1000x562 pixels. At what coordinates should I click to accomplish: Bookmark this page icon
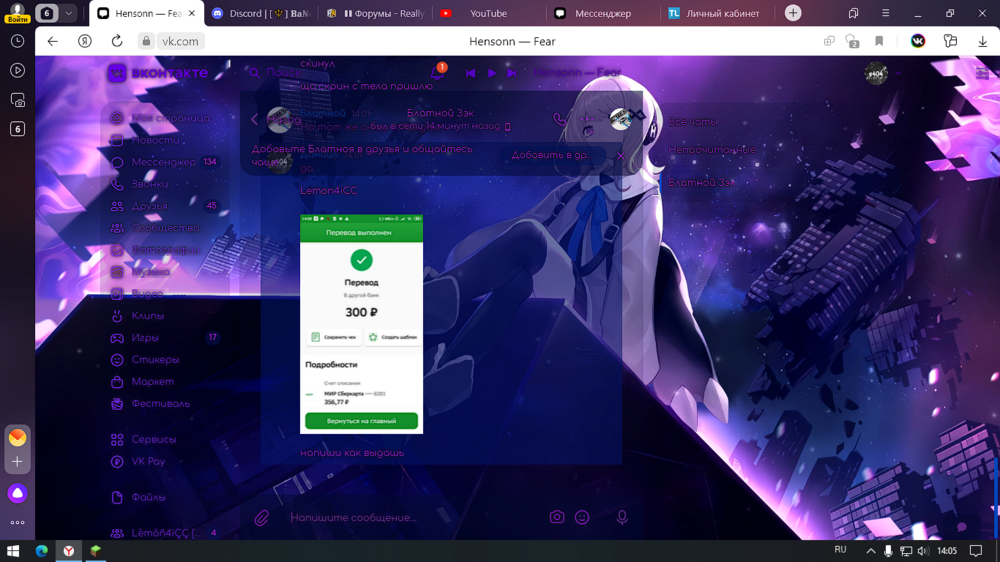tap(879, 41)
